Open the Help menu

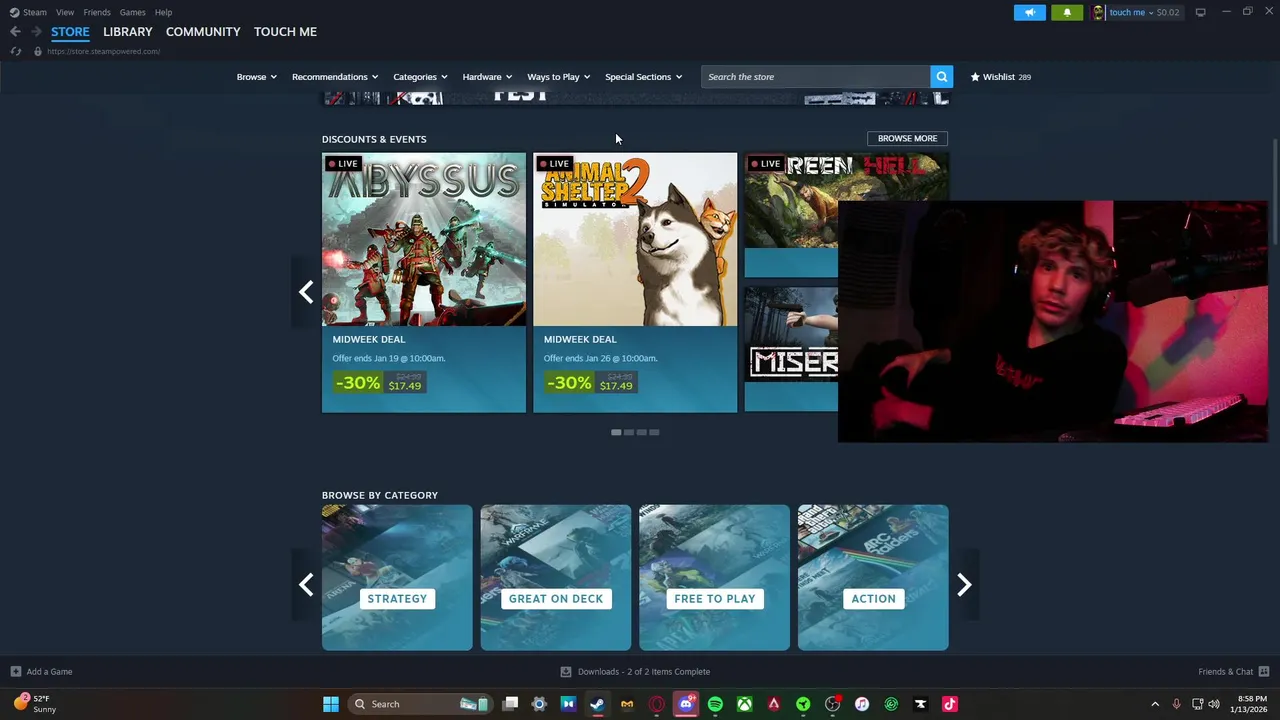pyautogui.click(x=163, y=12)
